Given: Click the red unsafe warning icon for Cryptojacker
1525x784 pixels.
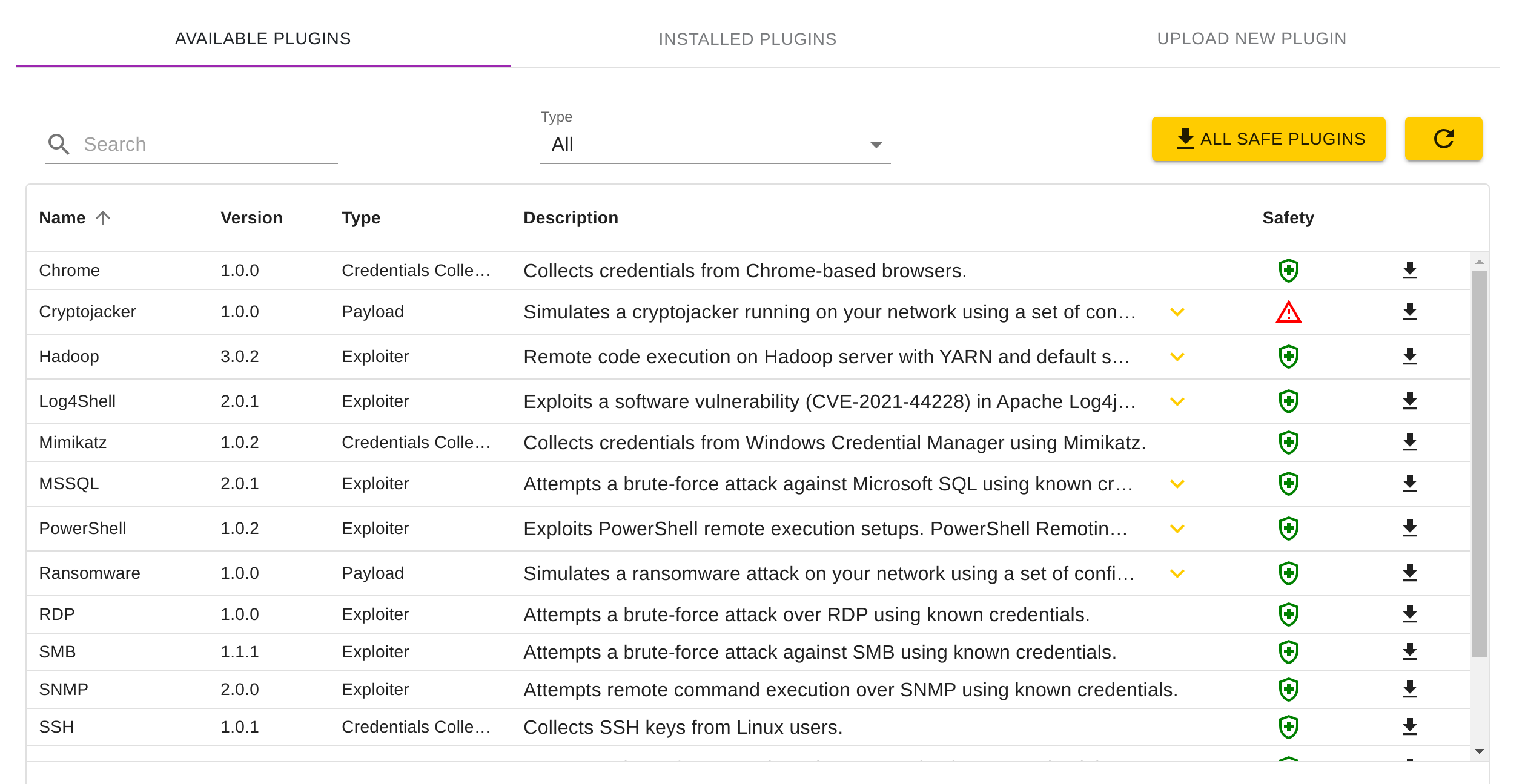Looking at the screenshot, I should [1288, 312].
